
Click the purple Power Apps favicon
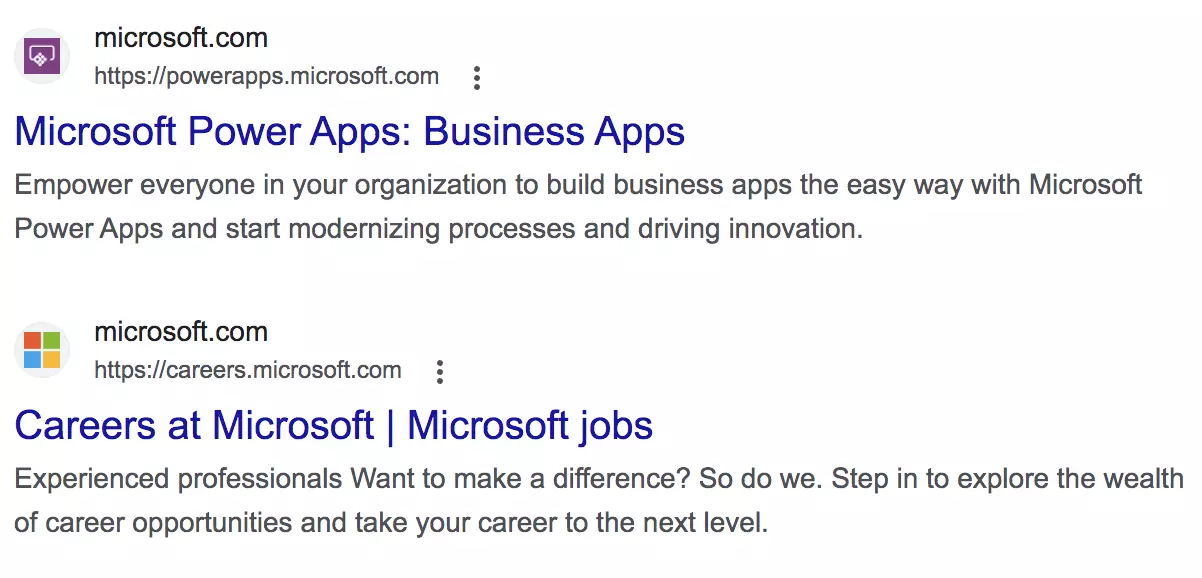pos(42,56)
